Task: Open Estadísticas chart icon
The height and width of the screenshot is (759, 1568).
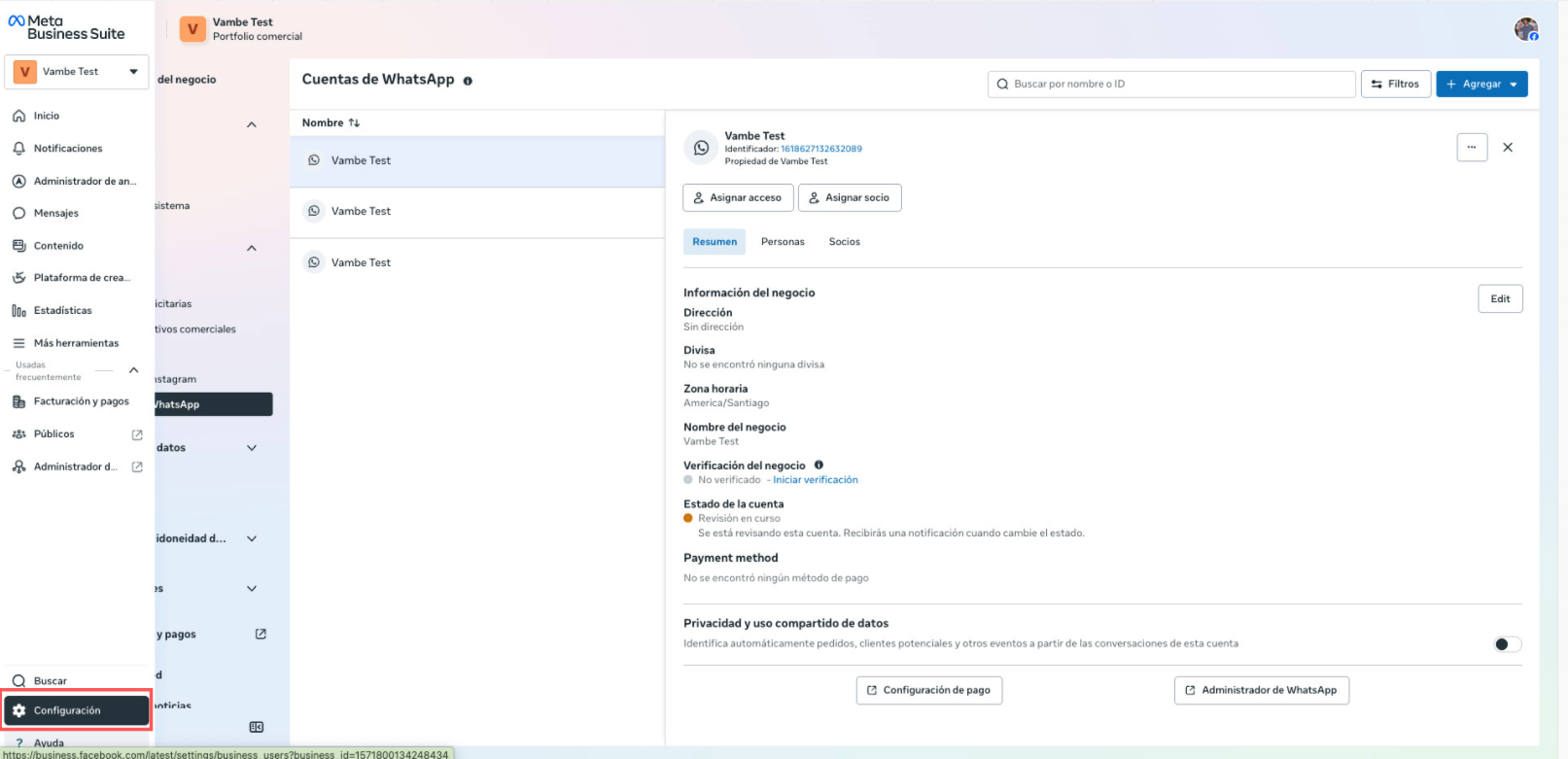Action: (x=18, y=311)
